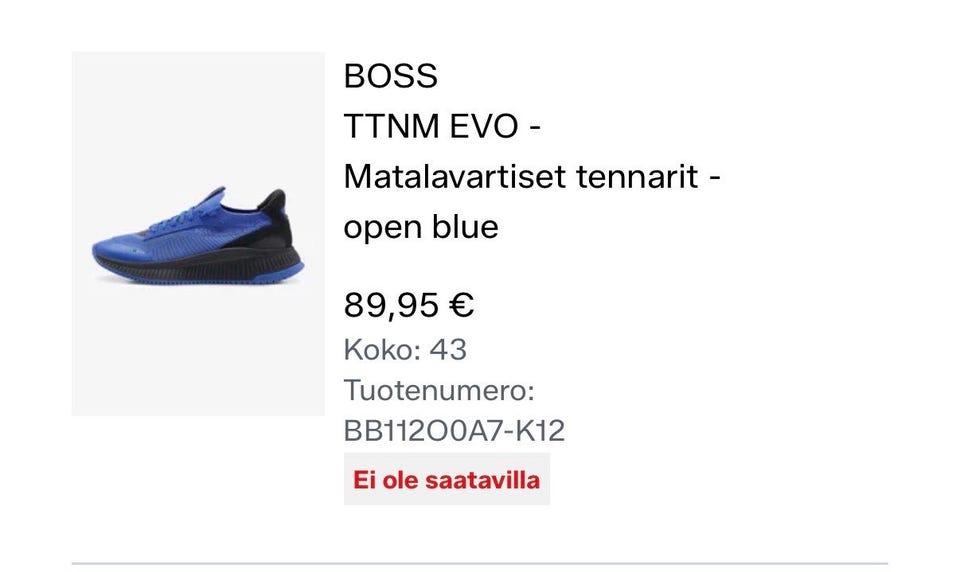Select the product number BB112O0A7-K12
Screen dimensions: 960x572
(x=454, y=430)
